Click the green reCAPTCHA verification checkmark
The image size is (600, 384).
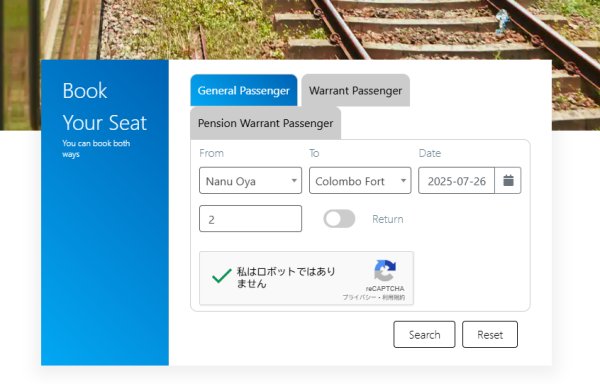[x=222, y=276]
